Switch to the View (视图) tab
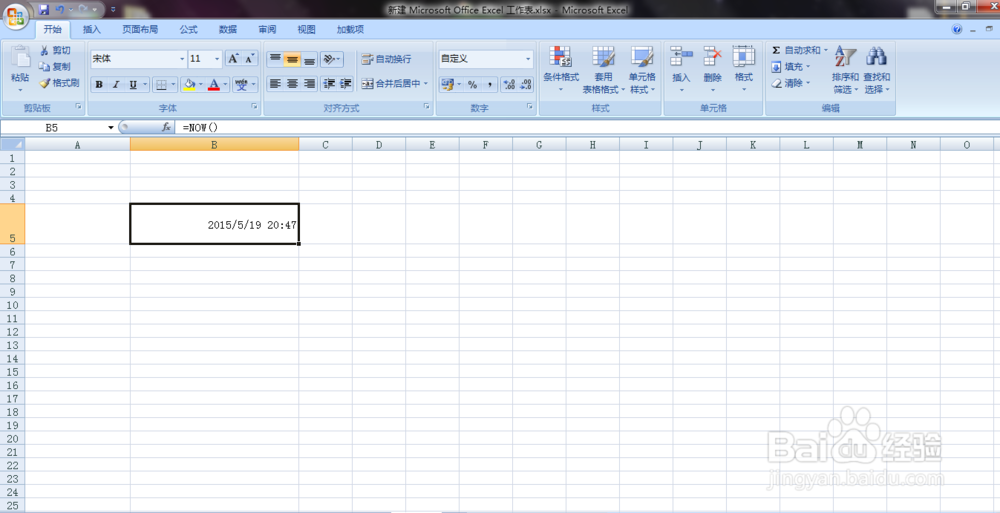 pyautogui.click(x=307, y=29)
